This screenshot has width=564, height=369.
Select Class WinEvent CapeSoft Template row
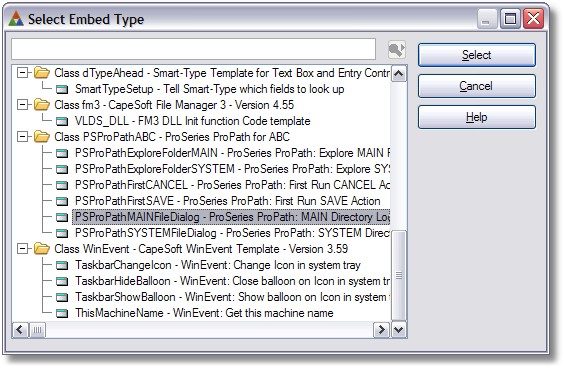click(x=201, y=249)
